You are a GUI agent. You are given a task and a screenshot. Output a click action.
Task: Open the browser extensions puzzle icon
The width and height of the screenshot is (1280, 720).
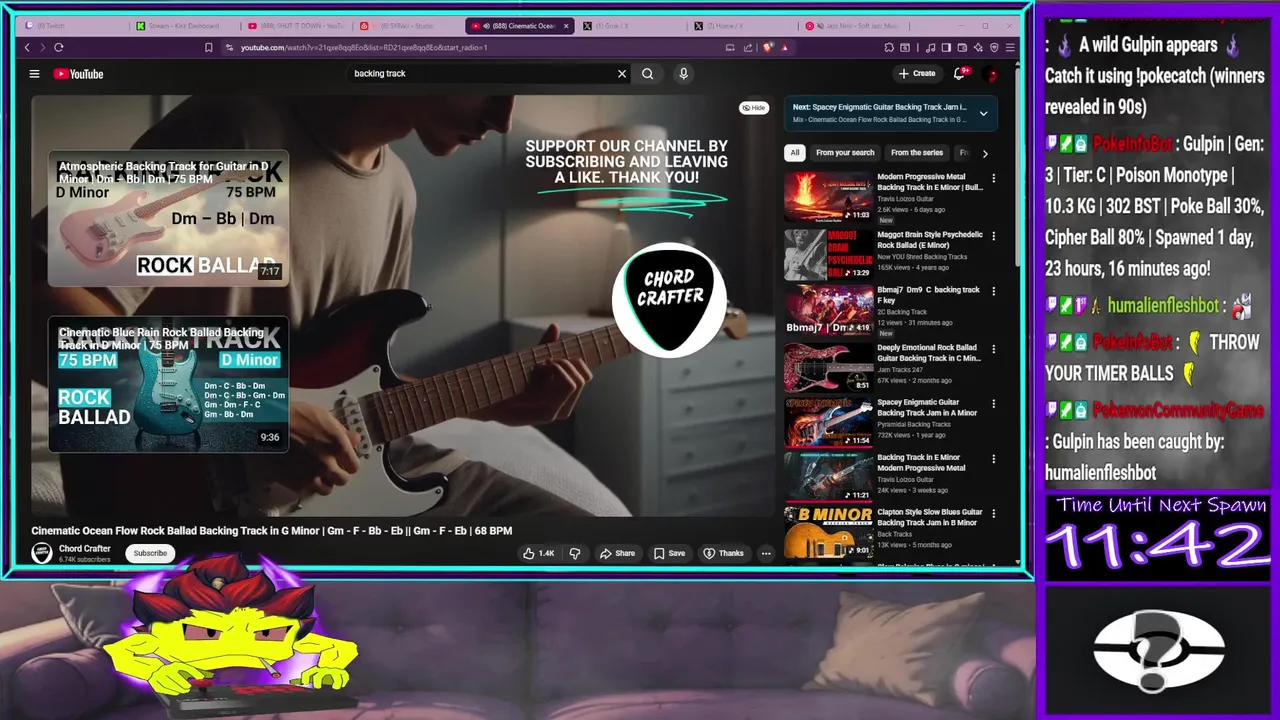tap(889, 47)
